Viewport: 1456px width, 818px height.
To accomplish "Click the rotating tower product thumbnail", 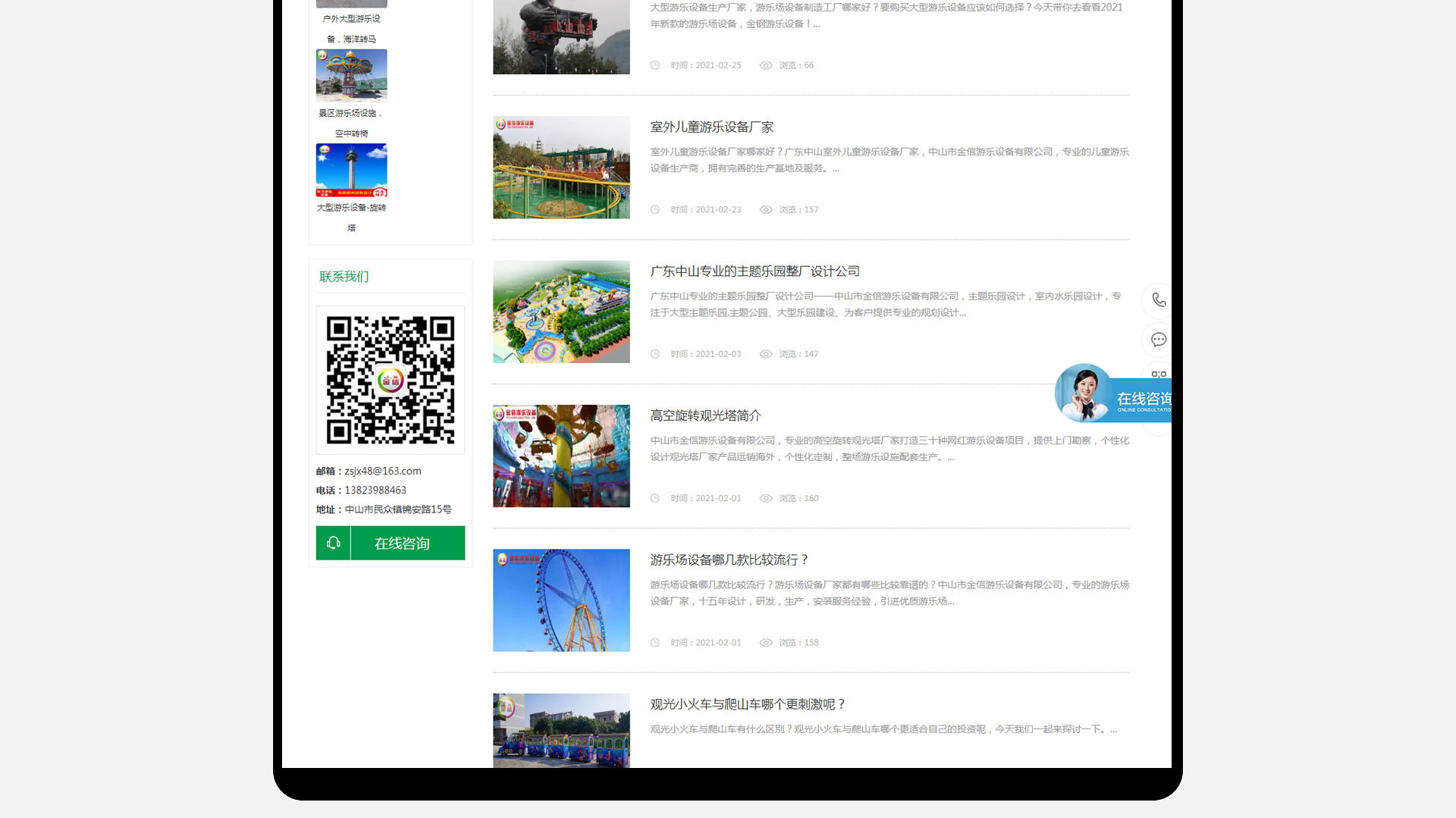I will coord(351,170).
